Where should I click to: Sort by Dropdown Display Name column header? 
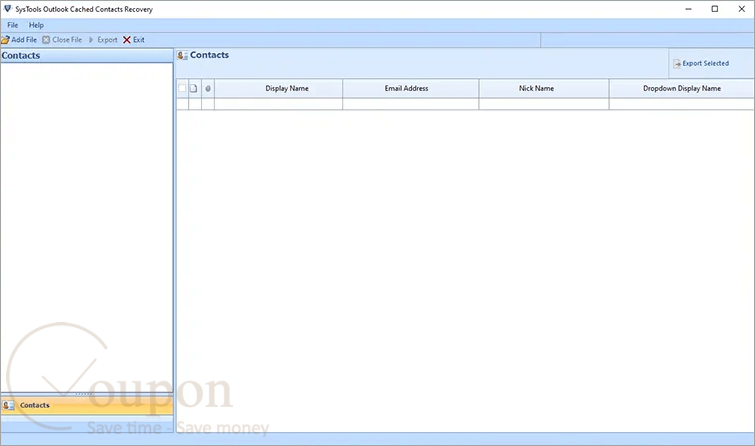(x=681, y=88)
